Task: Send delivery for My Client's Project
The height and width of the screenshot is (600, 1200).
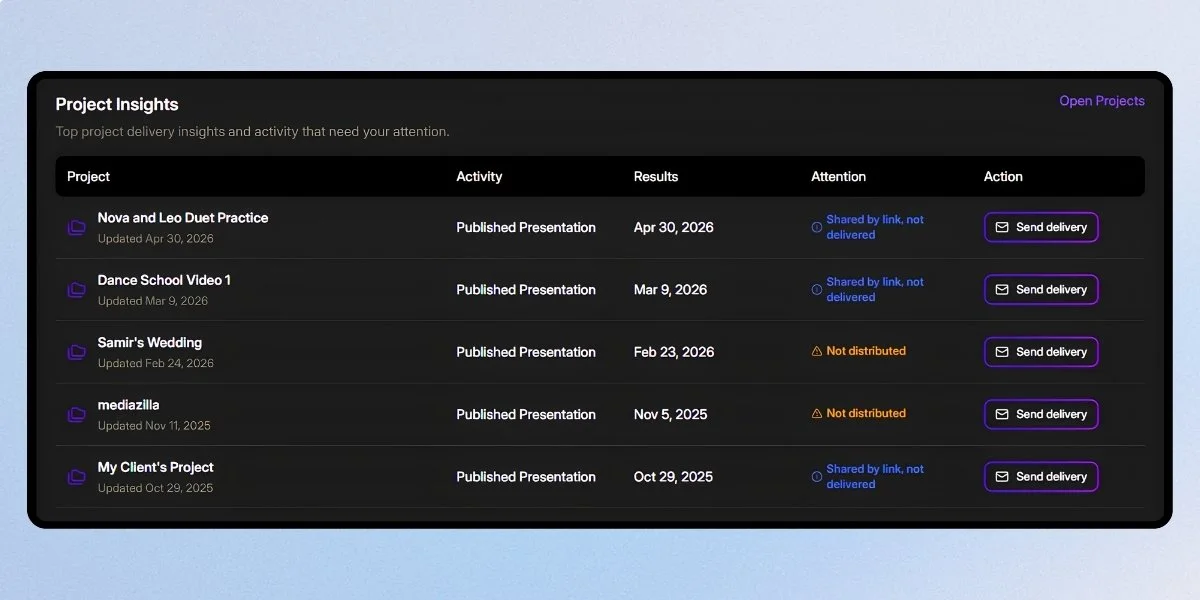Action: (1041, 476)
